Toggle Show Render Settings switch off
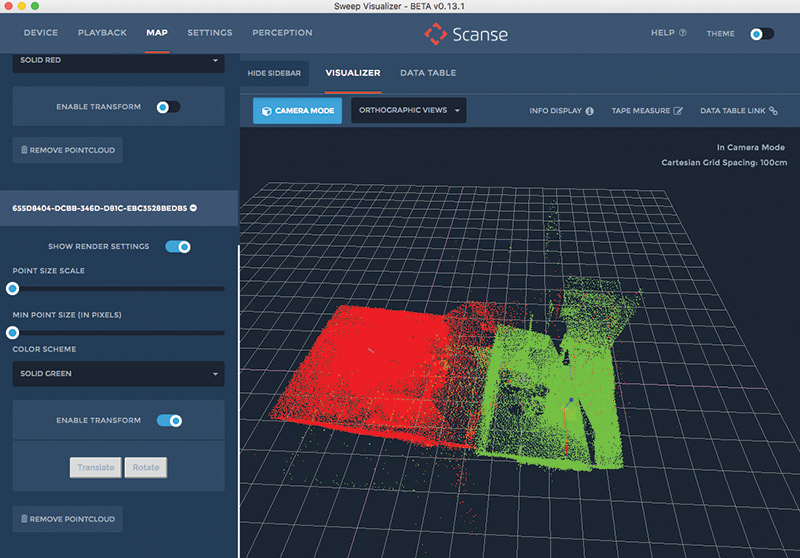The image size is (800, 558). (178, 247)
